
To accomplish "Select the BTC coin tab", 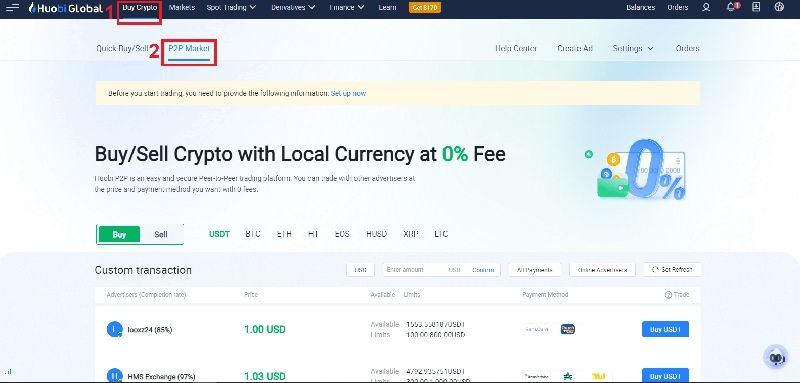I will click(253, 234).
